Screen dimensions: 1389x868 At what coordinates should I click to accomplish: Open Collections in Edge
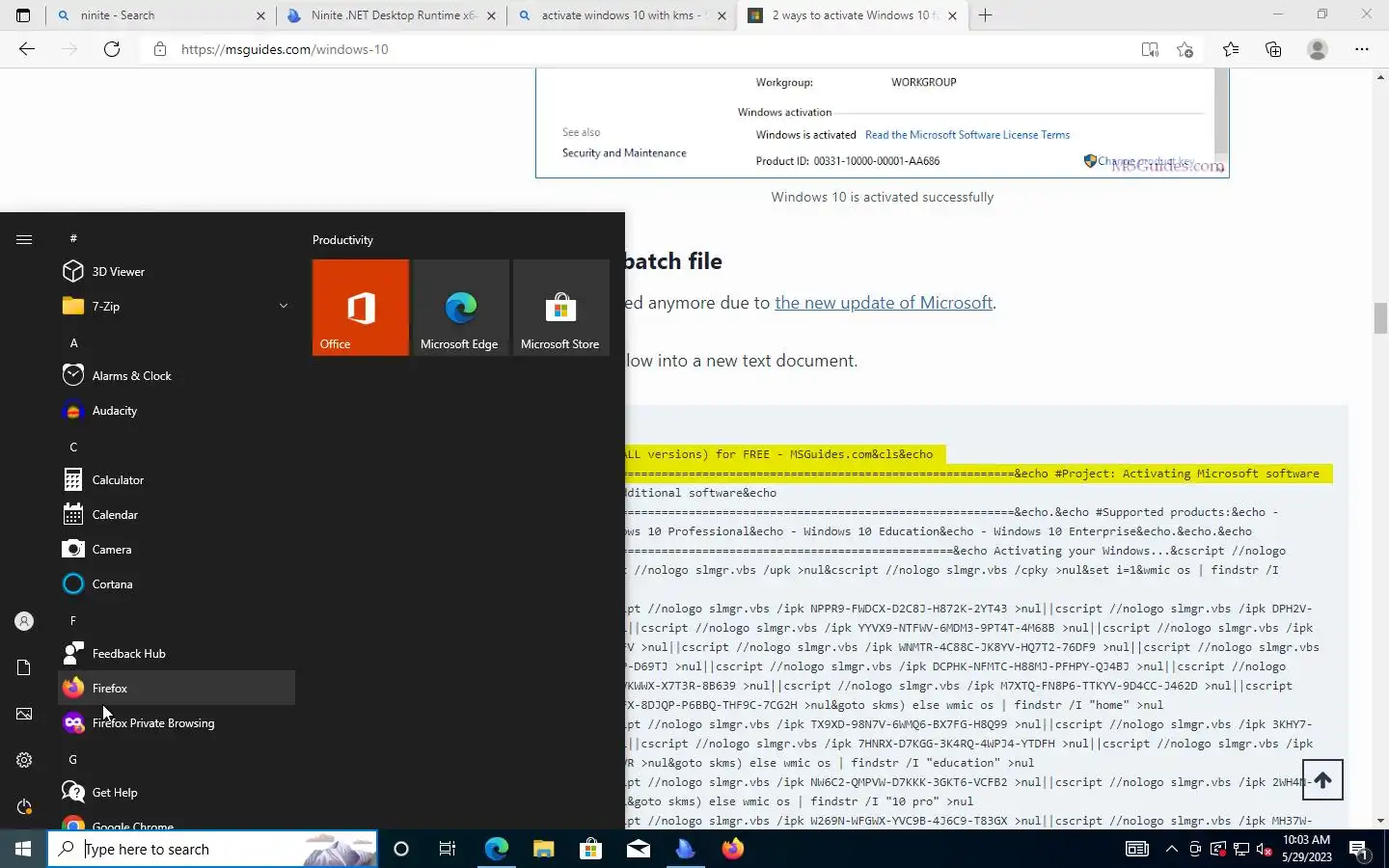point(1273,49)
